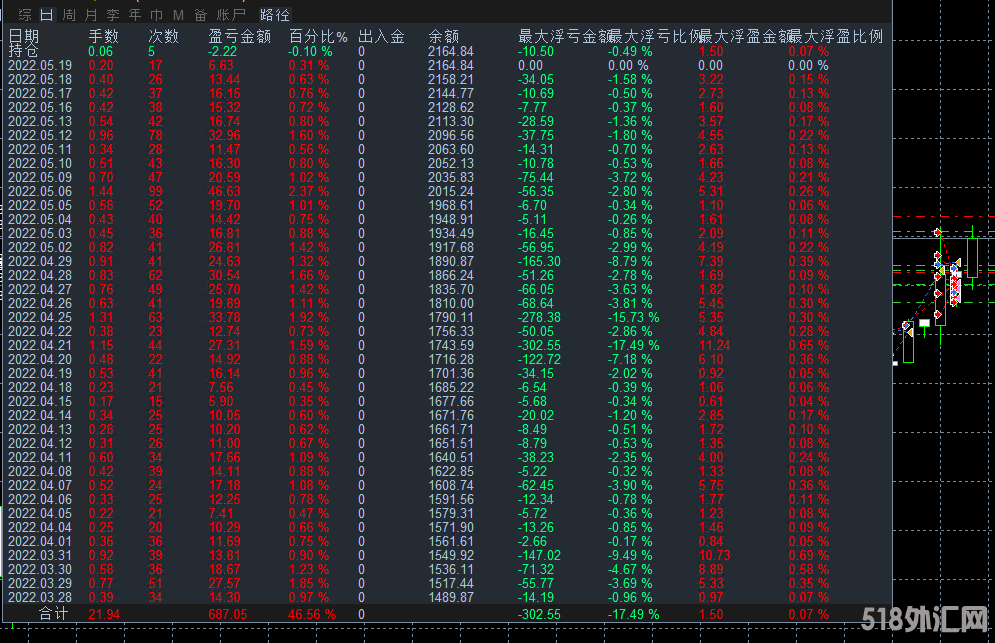Click trade count 99 on 2022.05.06
995x643 pixels.
(x=155, y=191)
